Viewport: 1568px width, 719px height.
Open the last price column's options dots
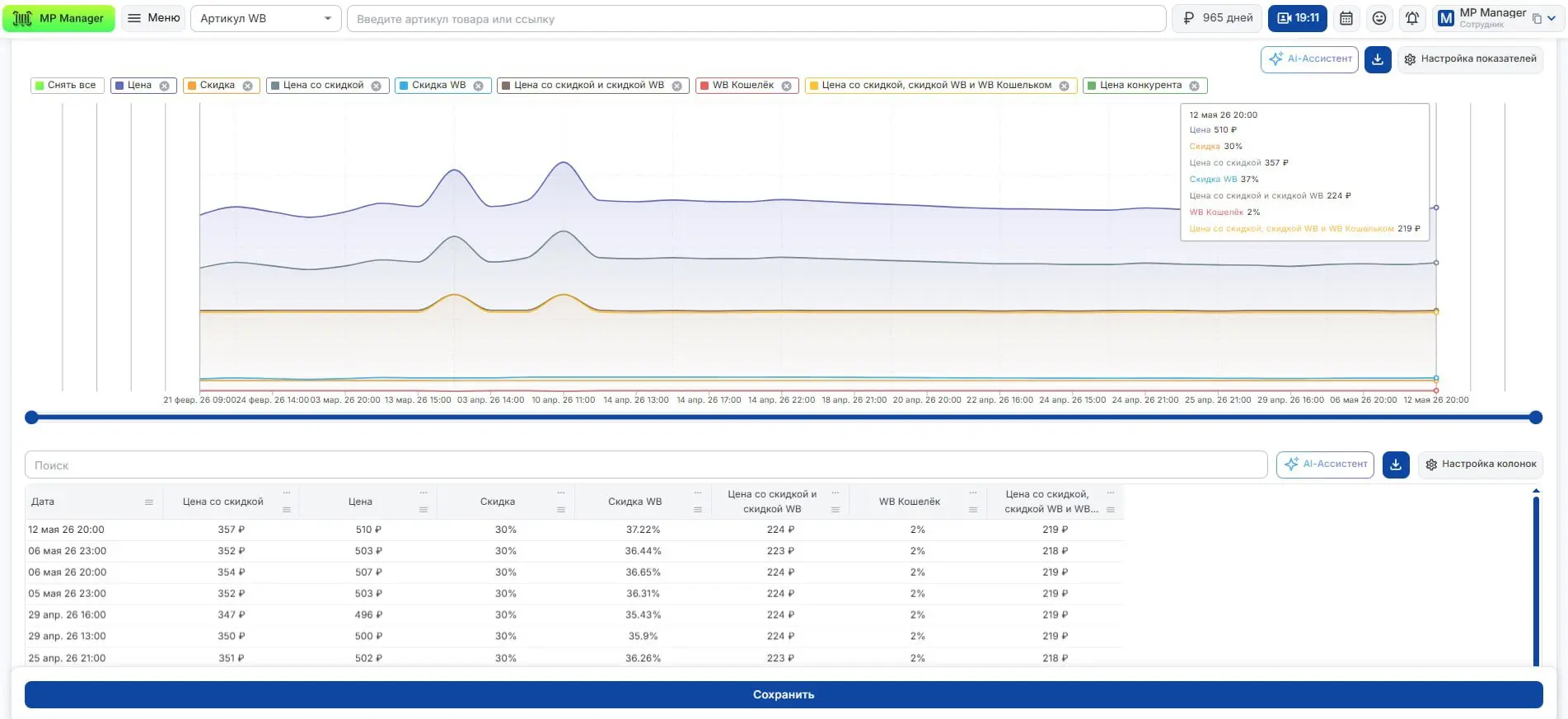tap(1111, 493)
